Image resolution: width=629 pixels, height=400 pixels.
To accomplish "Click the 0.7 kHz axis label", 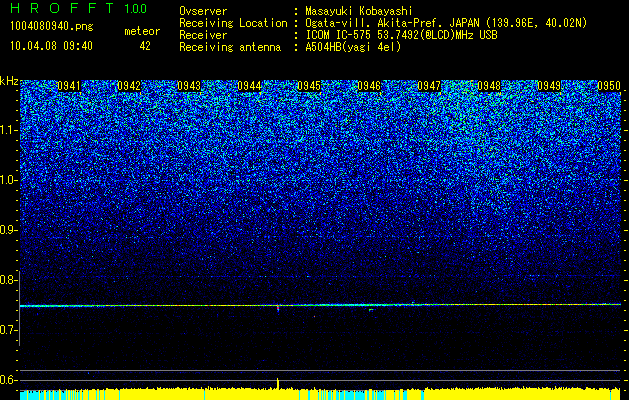I will click(x=7, y=330).
